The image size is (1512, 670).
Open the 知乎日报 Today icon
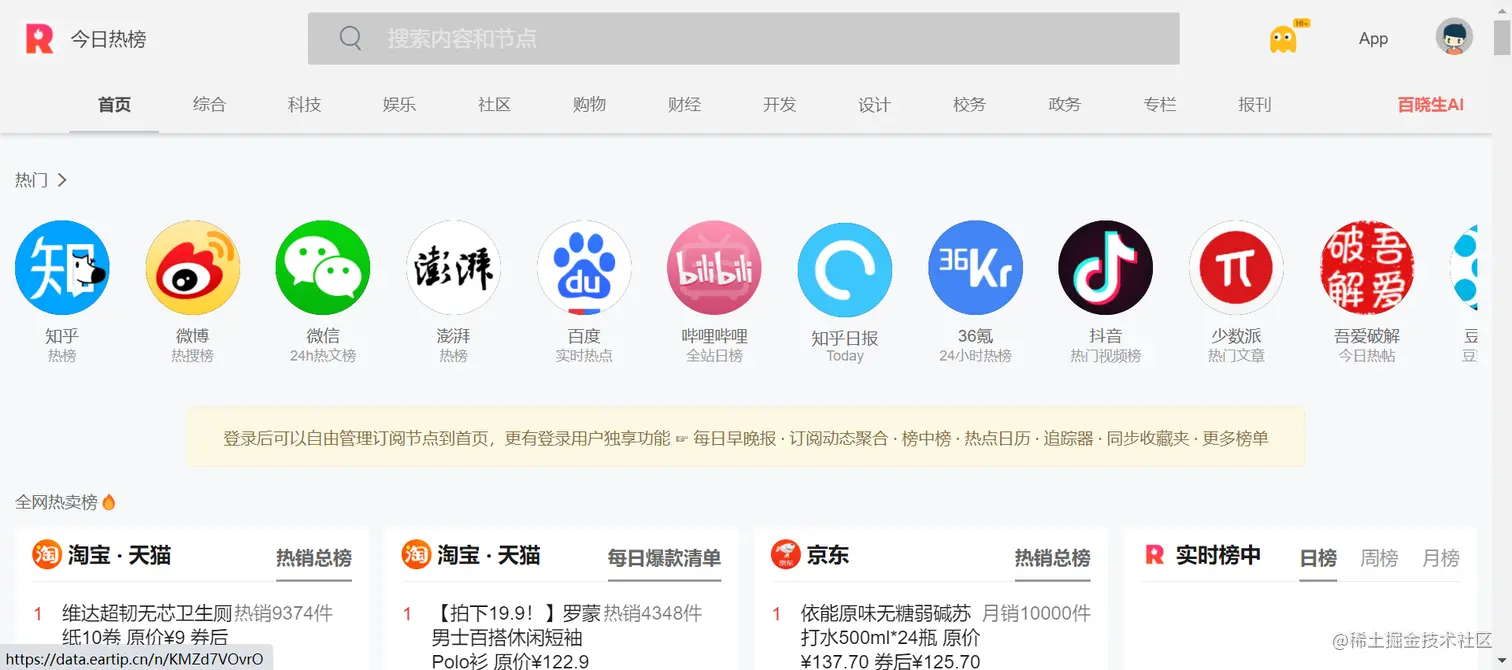(845, 270)
